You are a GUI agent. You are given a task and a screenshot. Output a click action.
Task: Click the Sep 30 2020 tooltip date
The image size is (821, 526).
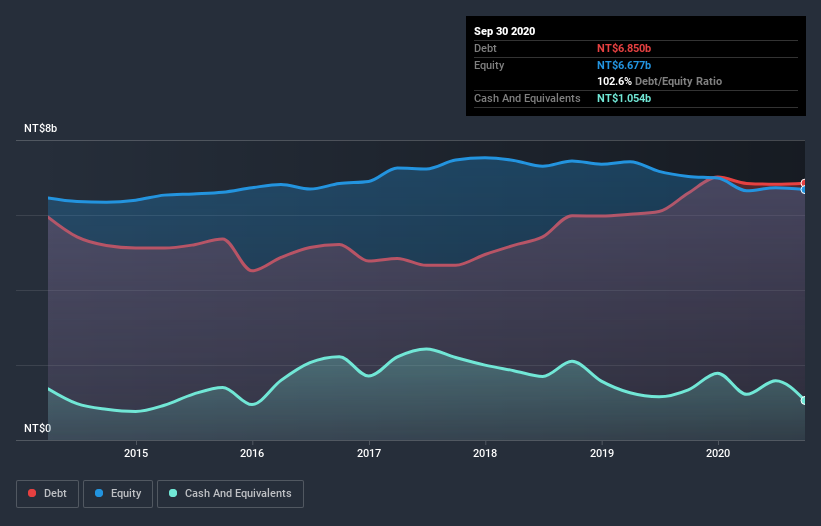pos(504,31)
